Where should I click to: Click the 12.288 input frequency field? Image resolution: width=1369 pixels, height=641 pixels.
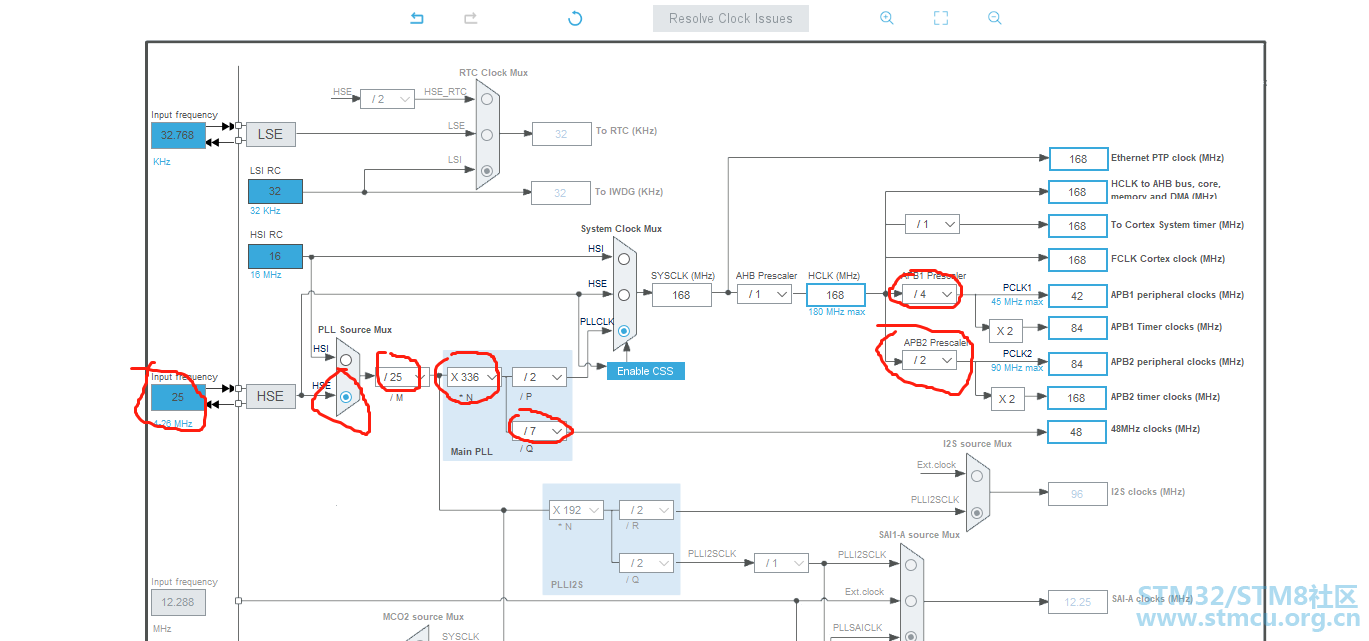pos(178,602)
